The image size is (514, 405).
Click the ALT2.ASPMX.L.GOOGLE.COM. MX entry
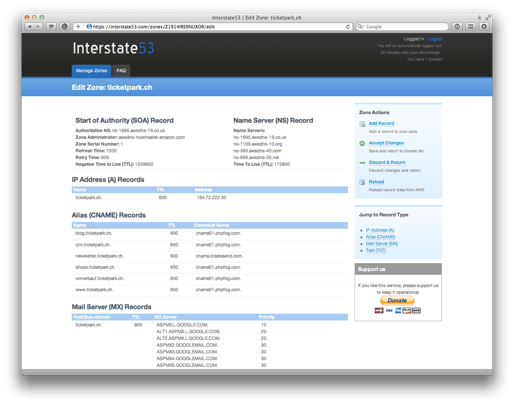coord(188,338)
